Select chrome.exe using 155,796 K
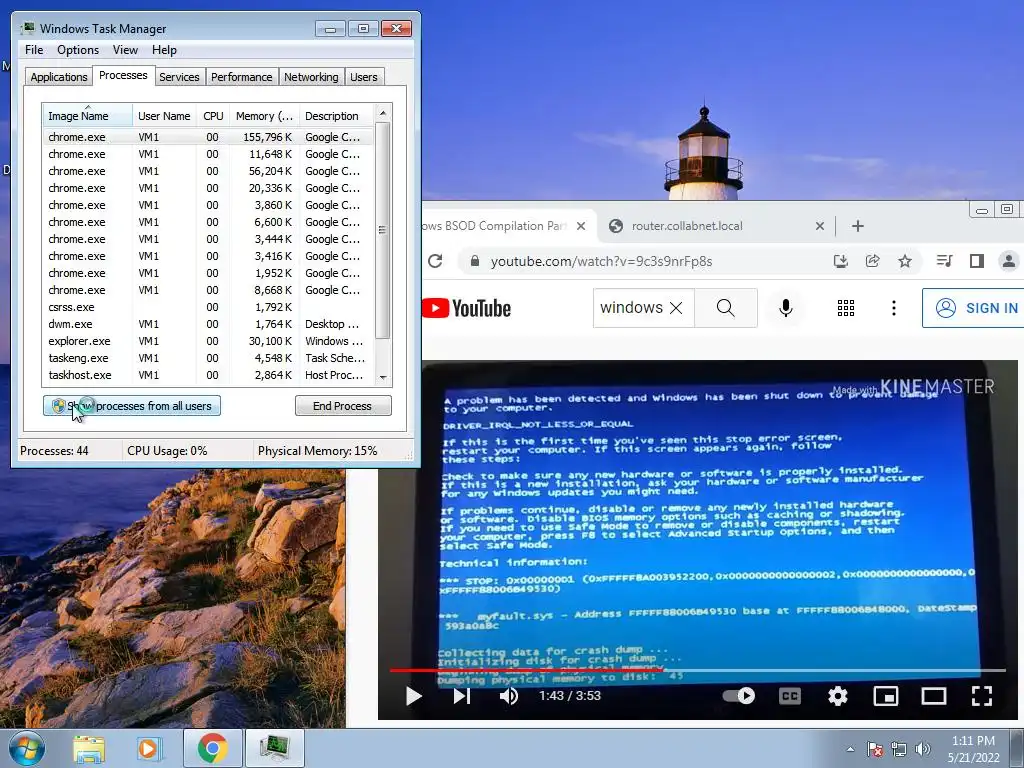The width and height of the screenshot is (1024, 768). coord(208,137)
